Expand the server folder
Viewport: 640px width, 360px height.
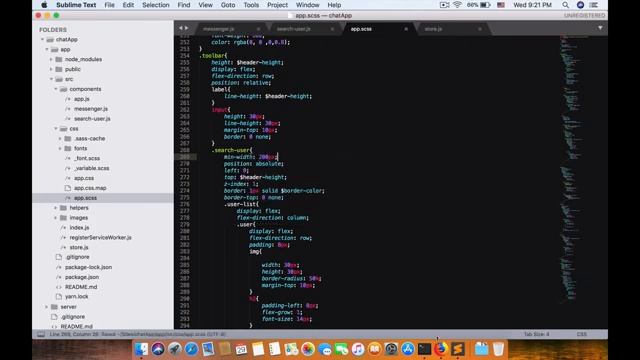click(47, 307)
